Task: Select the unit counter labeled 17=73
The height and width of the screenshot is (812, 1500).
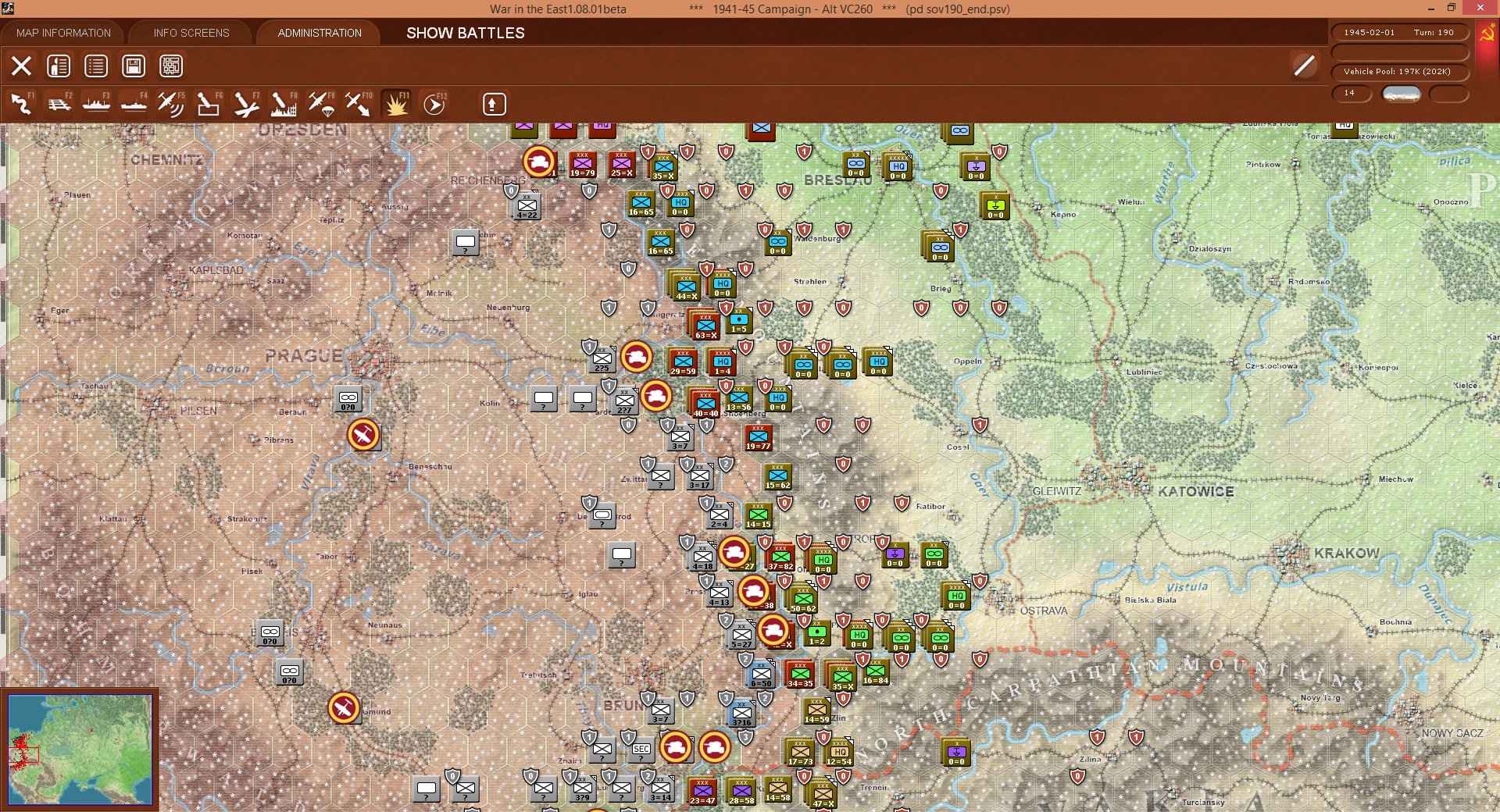Action: tap(800, 752)
